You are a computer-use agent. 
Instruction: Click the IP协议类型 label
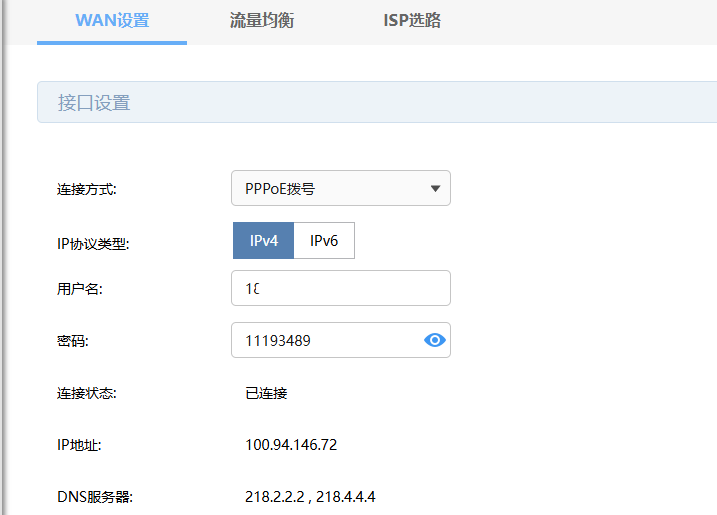pyautogui.click(x=93, y=242)
